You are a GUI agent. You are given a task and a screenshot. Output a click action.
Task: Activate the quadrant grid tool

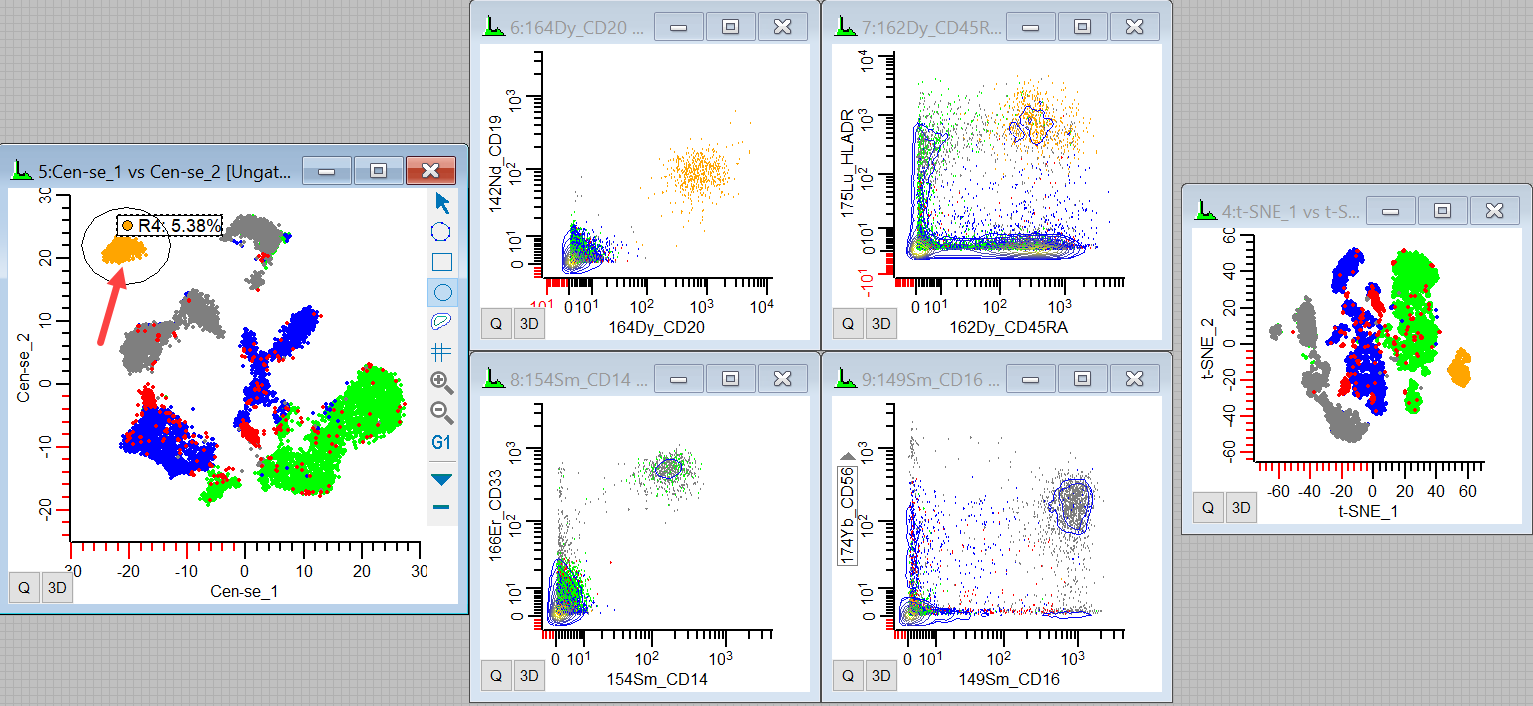(x=441, y=351)
